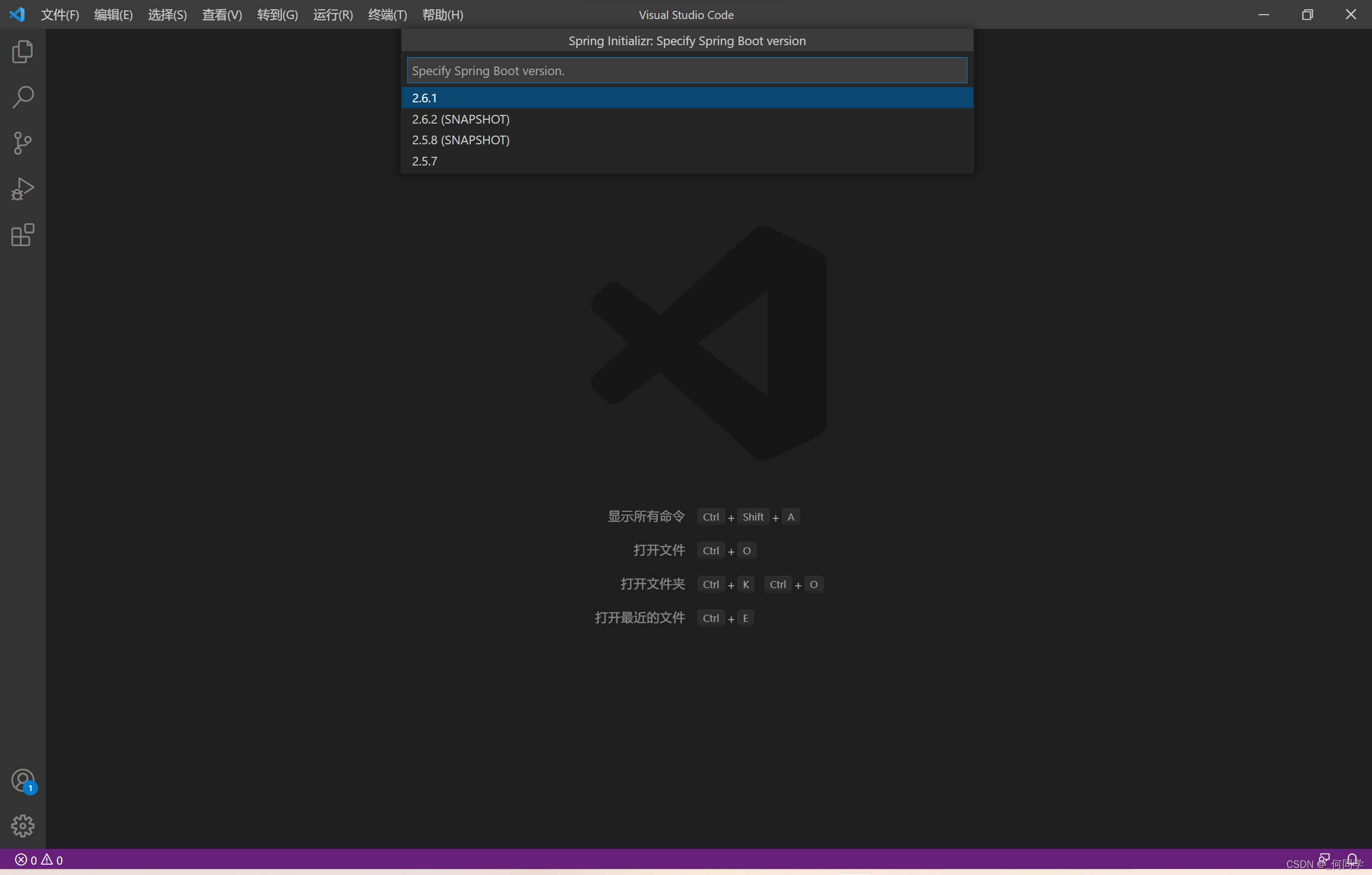Screen dimensions: 1372x875
Task: Click the VS Code logo in title bar
Action: [x=17, y=15]
